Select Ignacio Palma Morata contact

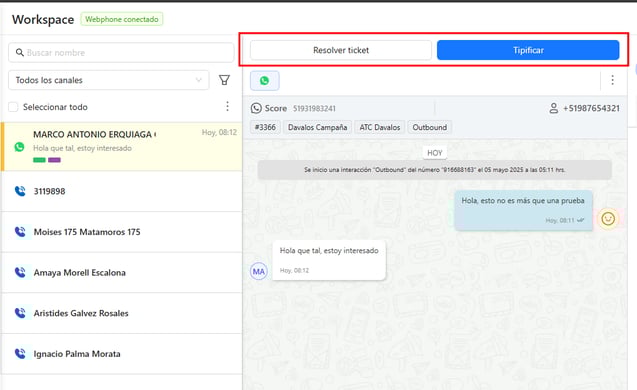tap(121, 353)
